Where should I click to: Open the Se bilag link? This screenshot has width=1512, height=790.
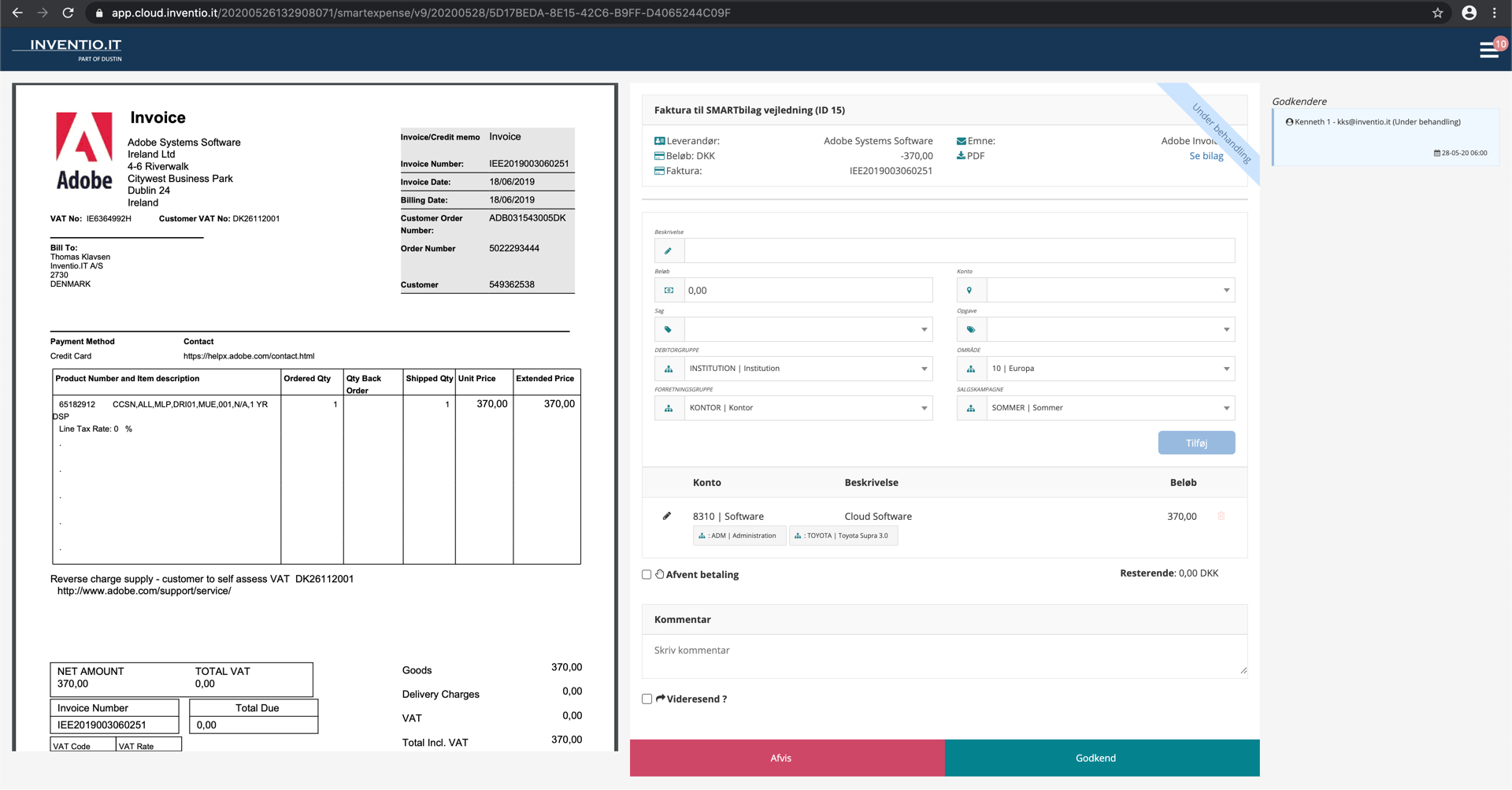click(x=1206, y=155)
